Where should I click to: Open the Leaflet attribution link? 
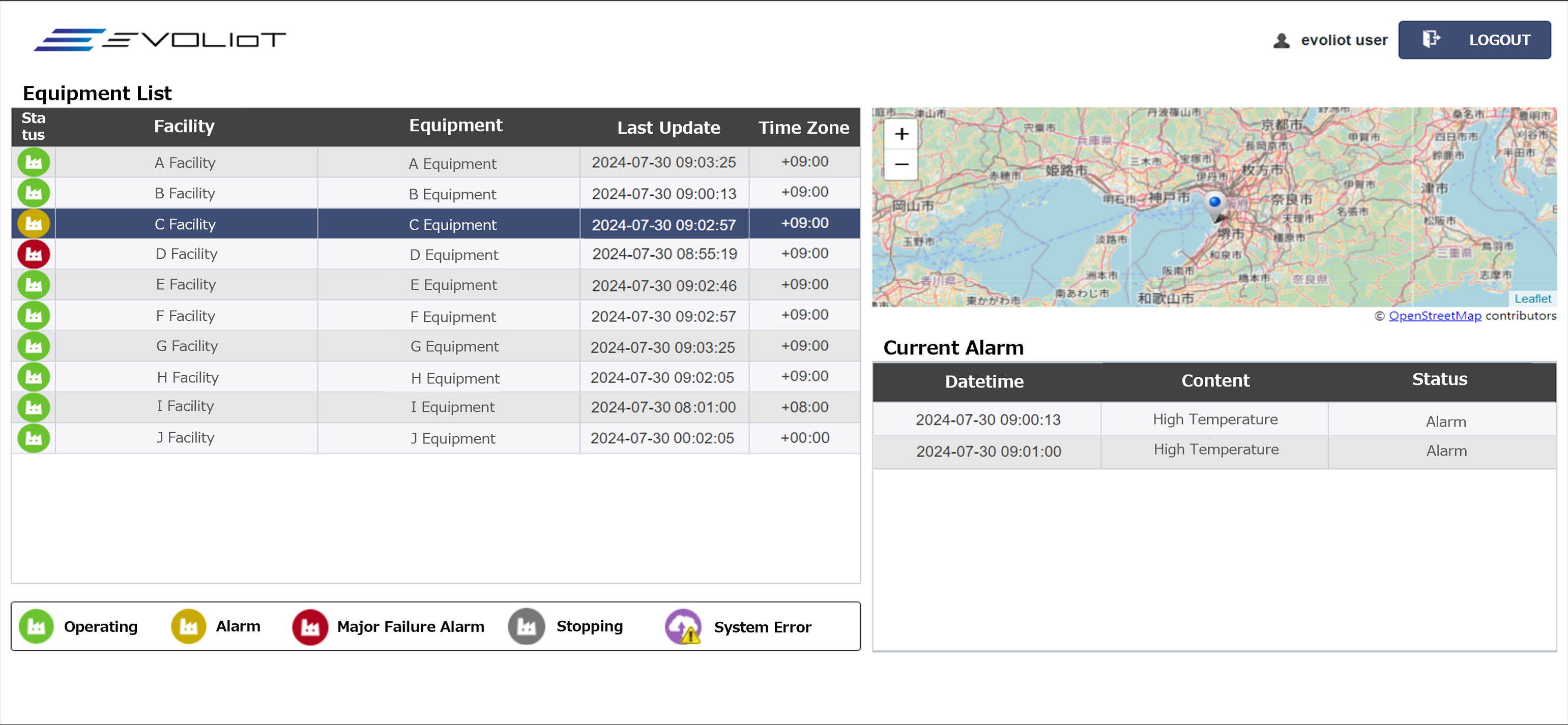(x=1532, y=298)
